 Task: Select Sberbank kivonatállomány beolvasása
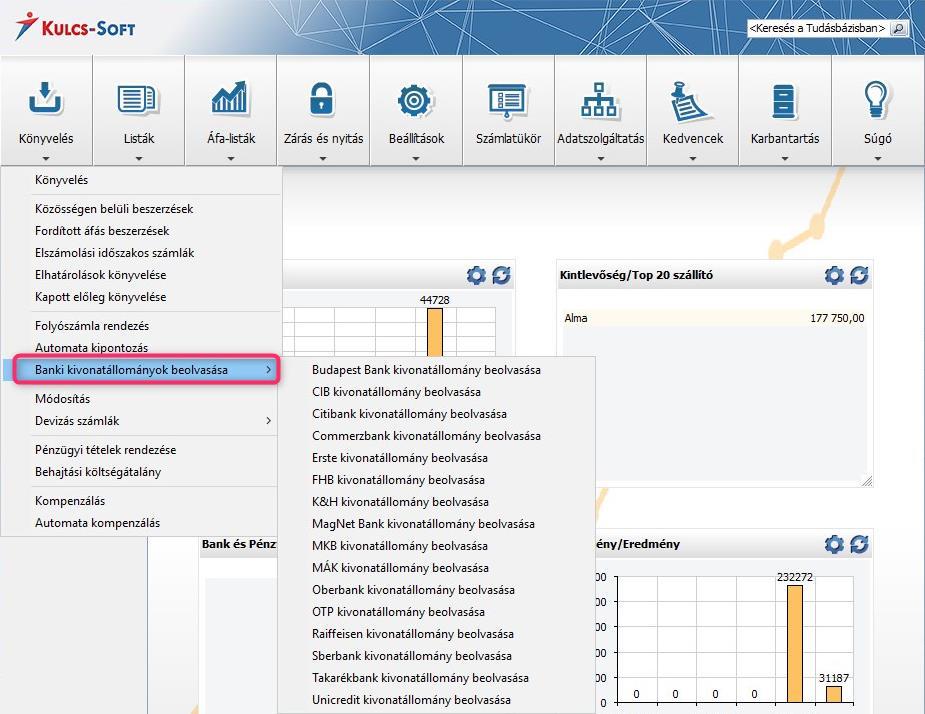click(437, 656)
